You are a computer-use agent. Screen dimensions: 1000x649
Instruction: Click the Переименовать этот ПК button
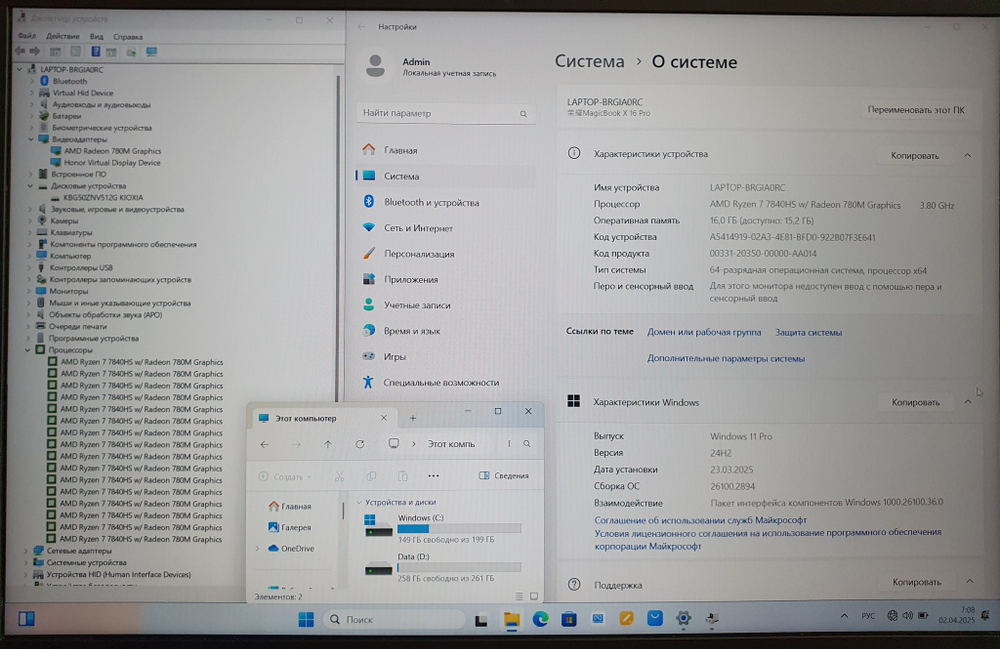916,110
